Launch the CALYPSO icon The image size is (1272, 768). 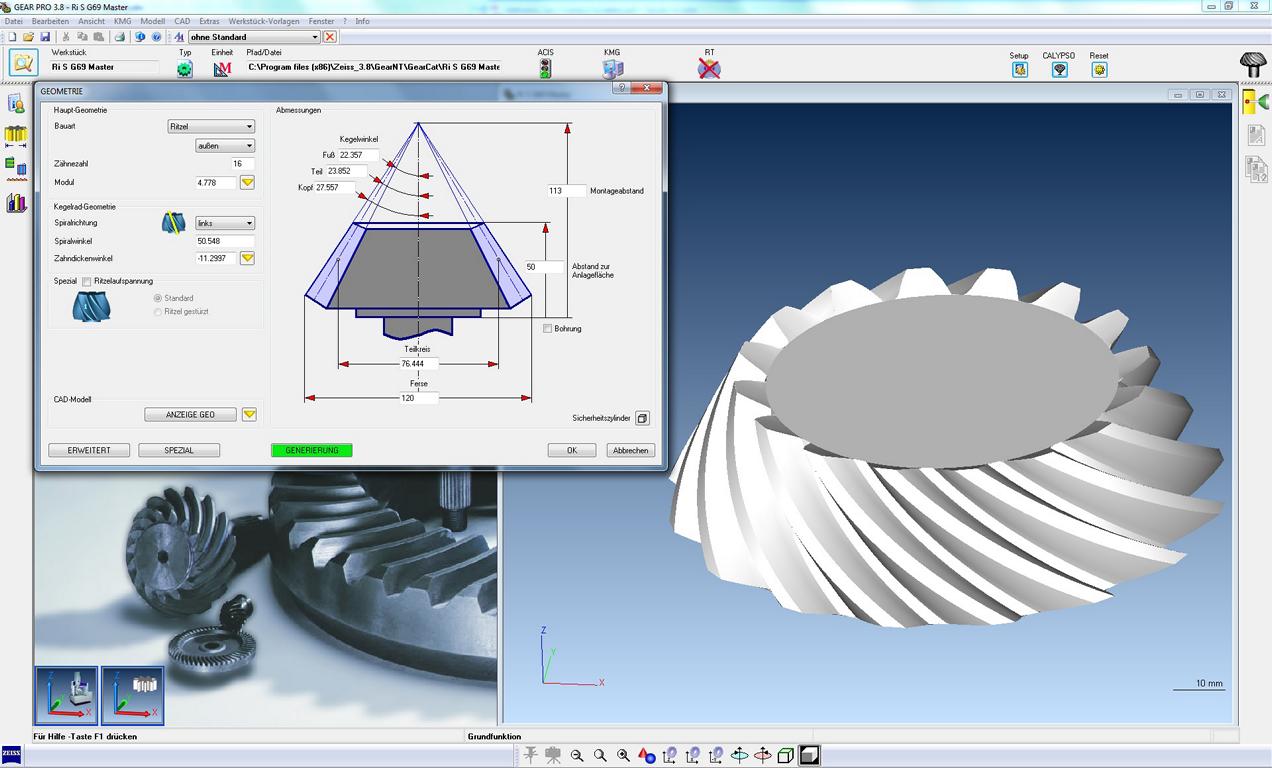[1059, 70]
